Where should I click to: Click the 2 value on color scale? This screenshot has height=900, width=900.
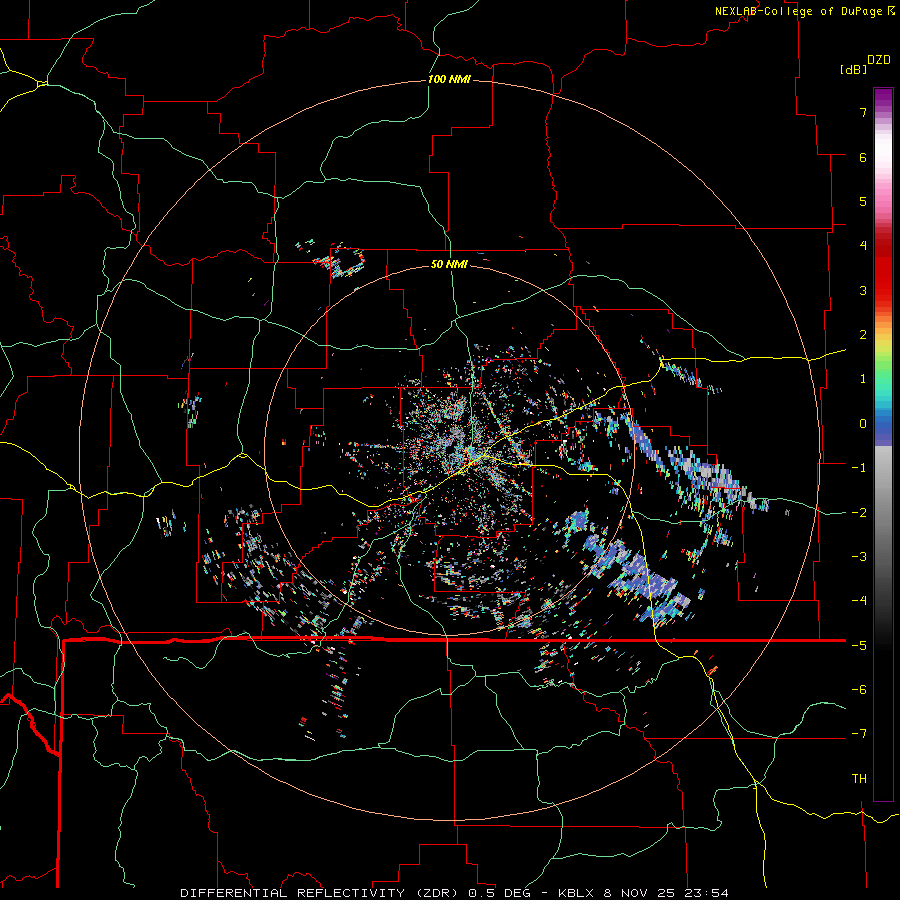(863, 335)
